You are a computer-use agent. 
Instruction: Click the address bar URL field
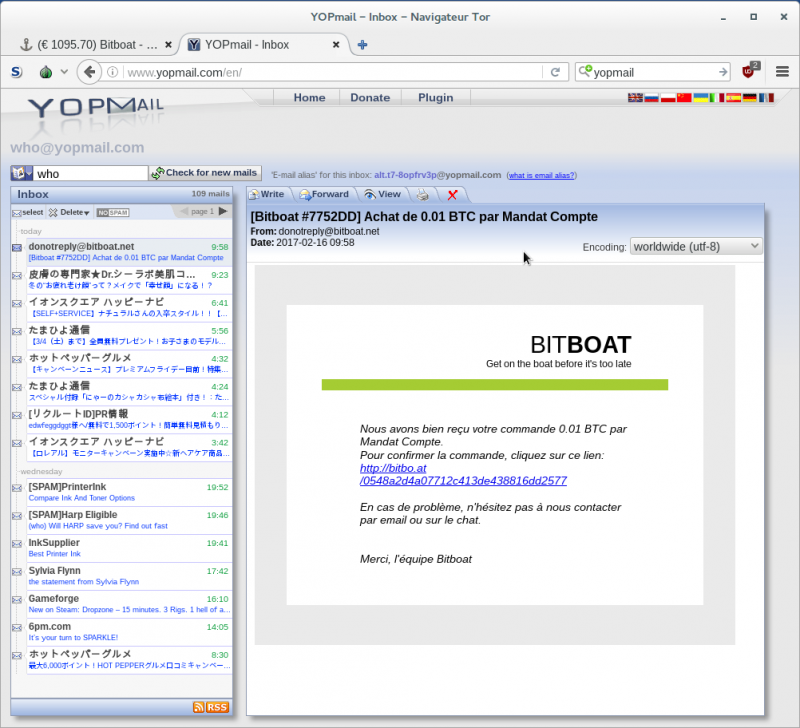(332, 72)
